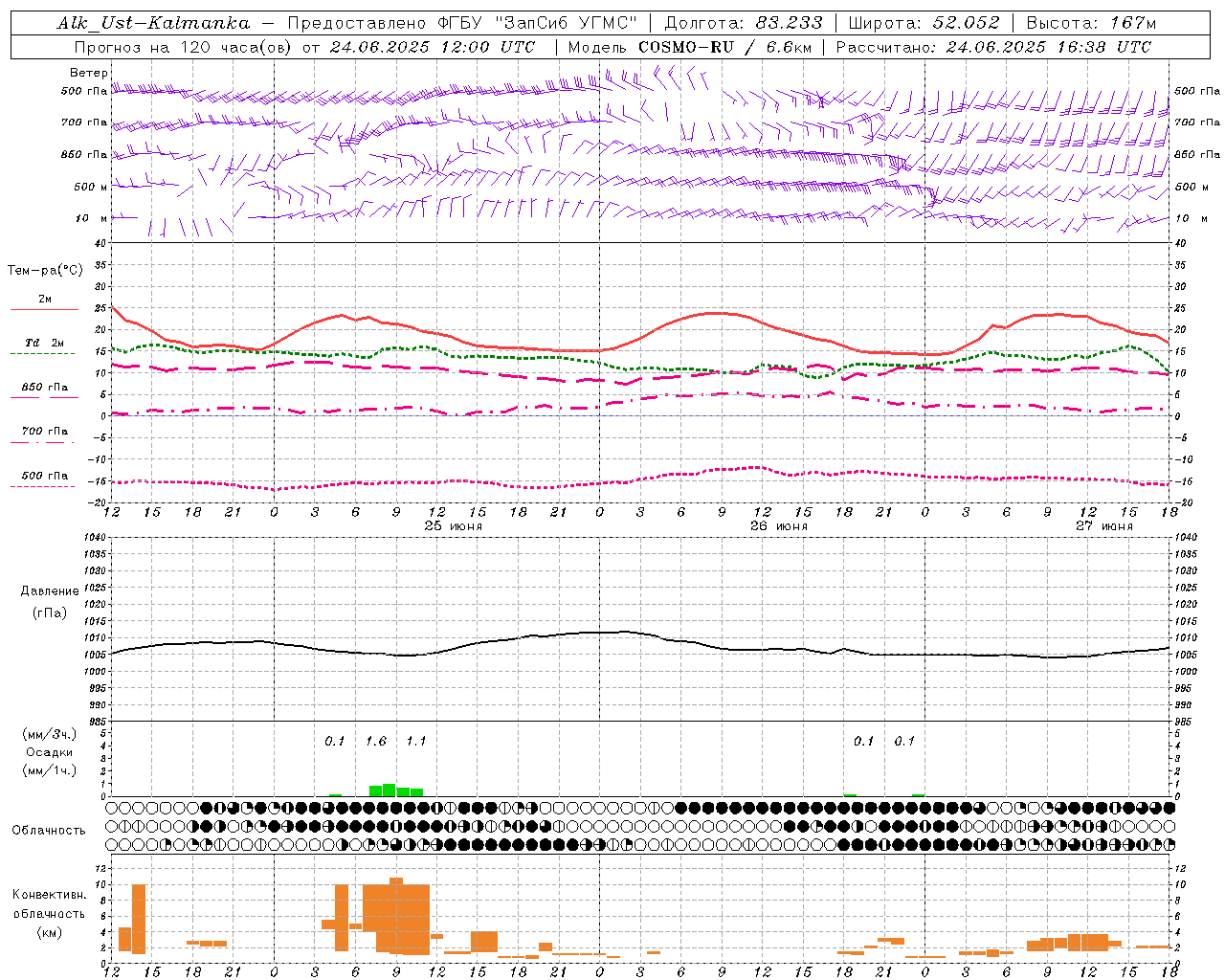Click the (мм/3ч.) precipitation unit label

[x=50, y=734]
